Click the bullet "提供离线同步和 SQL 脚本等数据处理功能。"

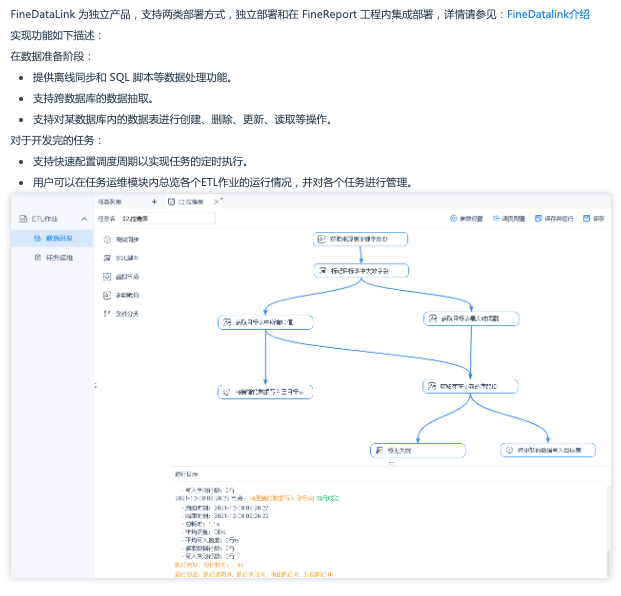132,78
